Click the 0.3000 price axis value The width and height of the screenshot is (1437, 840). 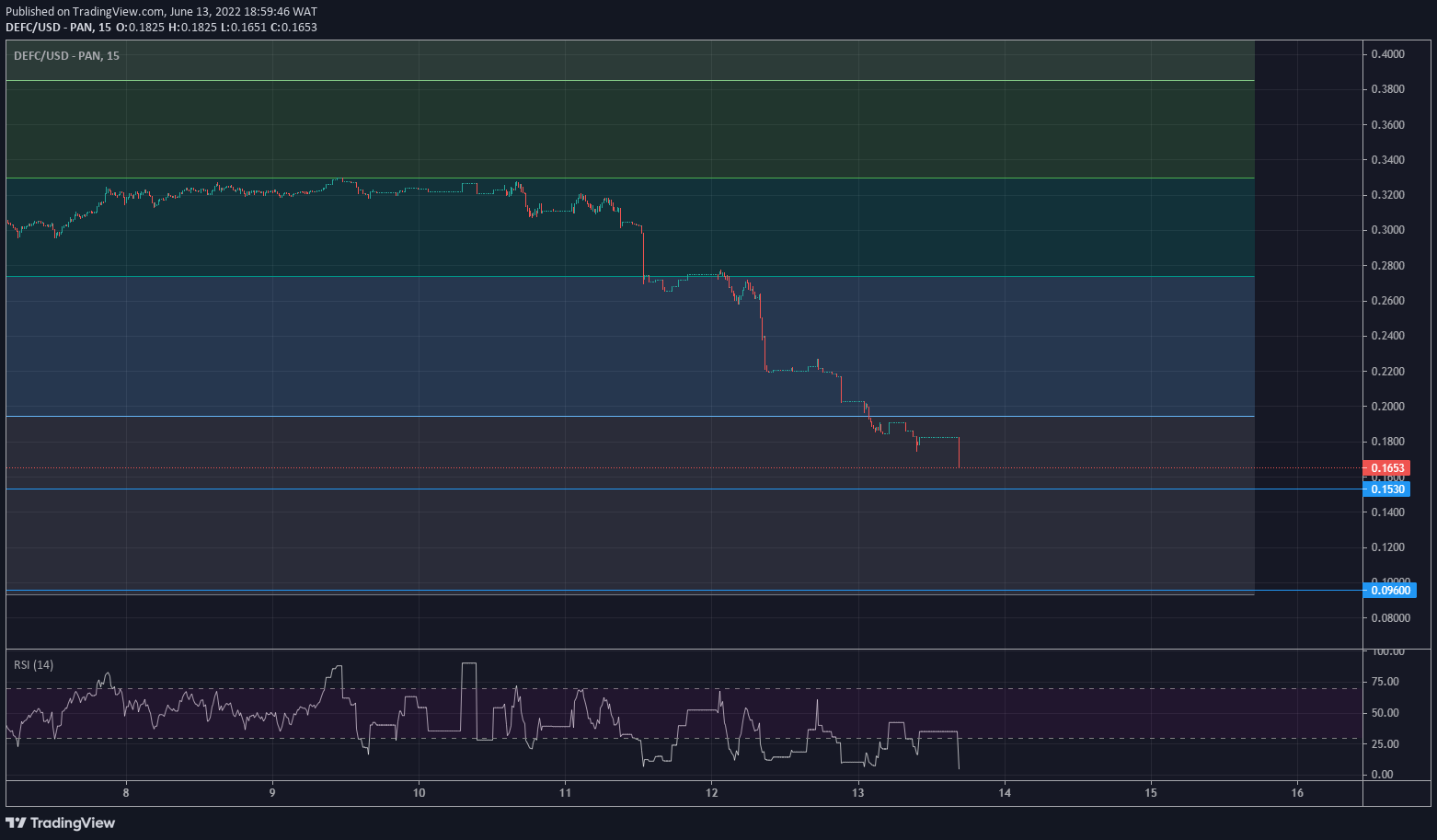(x=1387, y=230)
